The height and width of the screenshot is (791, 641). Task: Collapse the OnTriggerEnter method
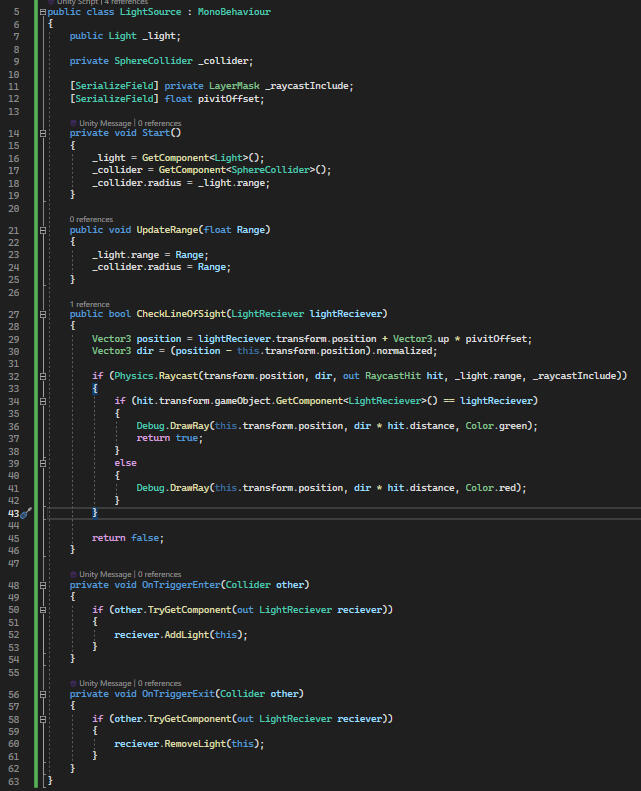click(x=42, y=585)
